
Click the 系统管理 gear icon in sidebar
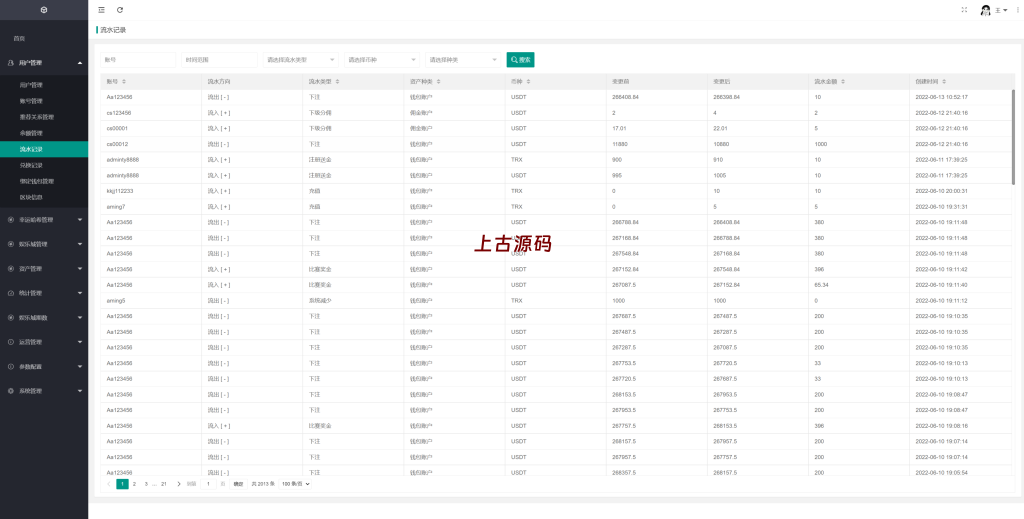(x=10, y=390)
